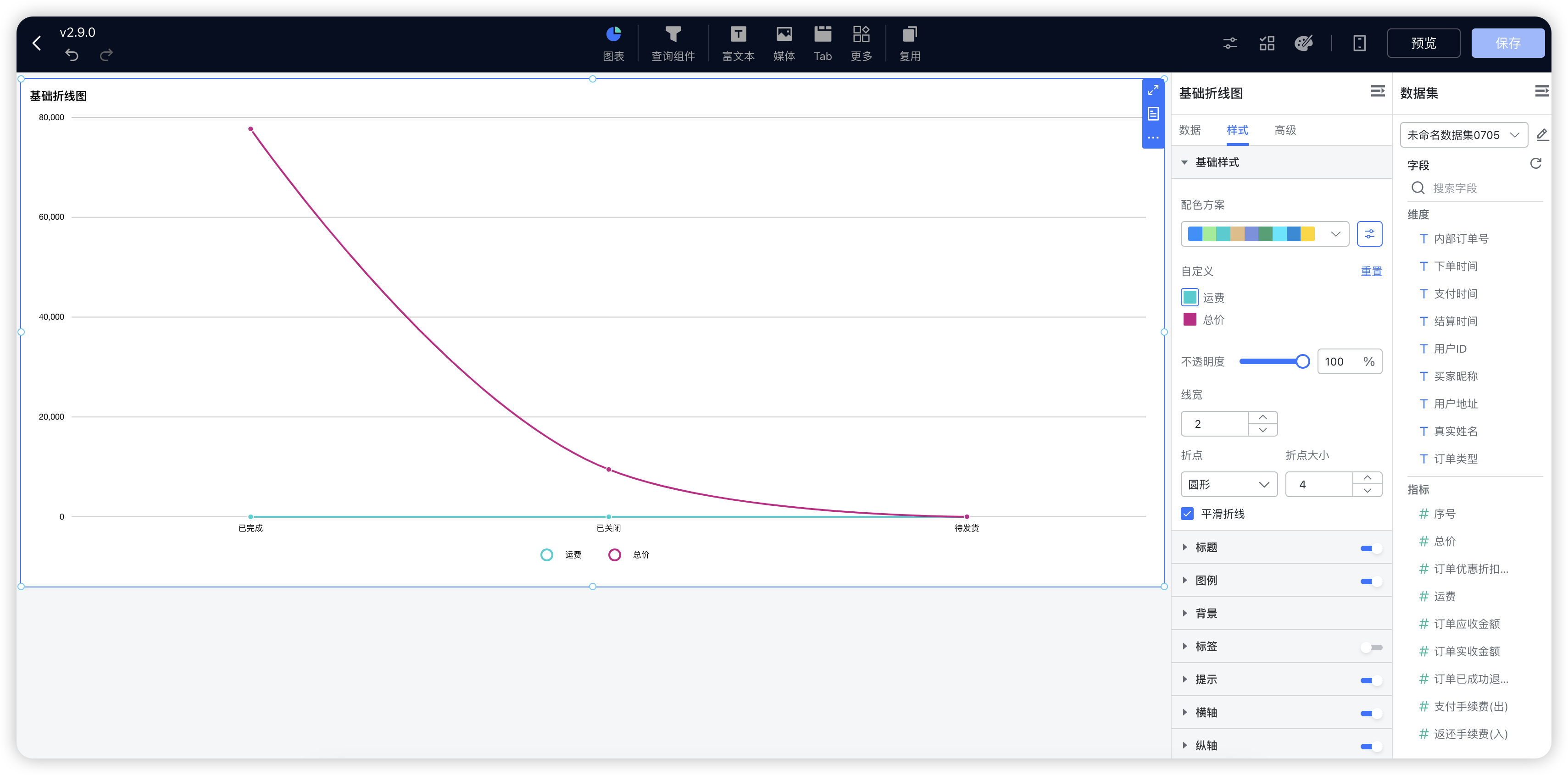1568x775 pixels.
Task: Collapse the 数据集 panel menu icon
Action: (1542, 91)
